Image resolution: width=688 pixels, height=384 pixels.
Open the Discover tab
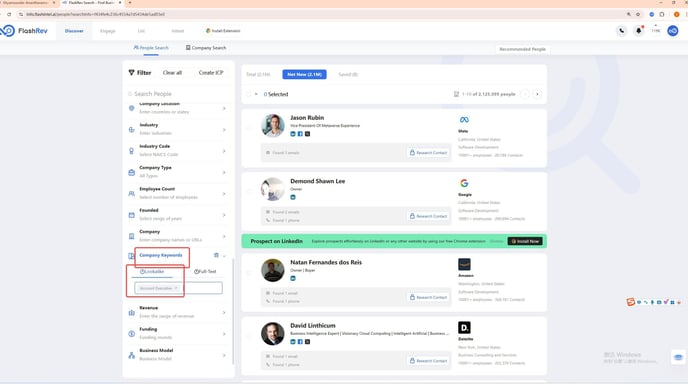click(x=74, y=31)
